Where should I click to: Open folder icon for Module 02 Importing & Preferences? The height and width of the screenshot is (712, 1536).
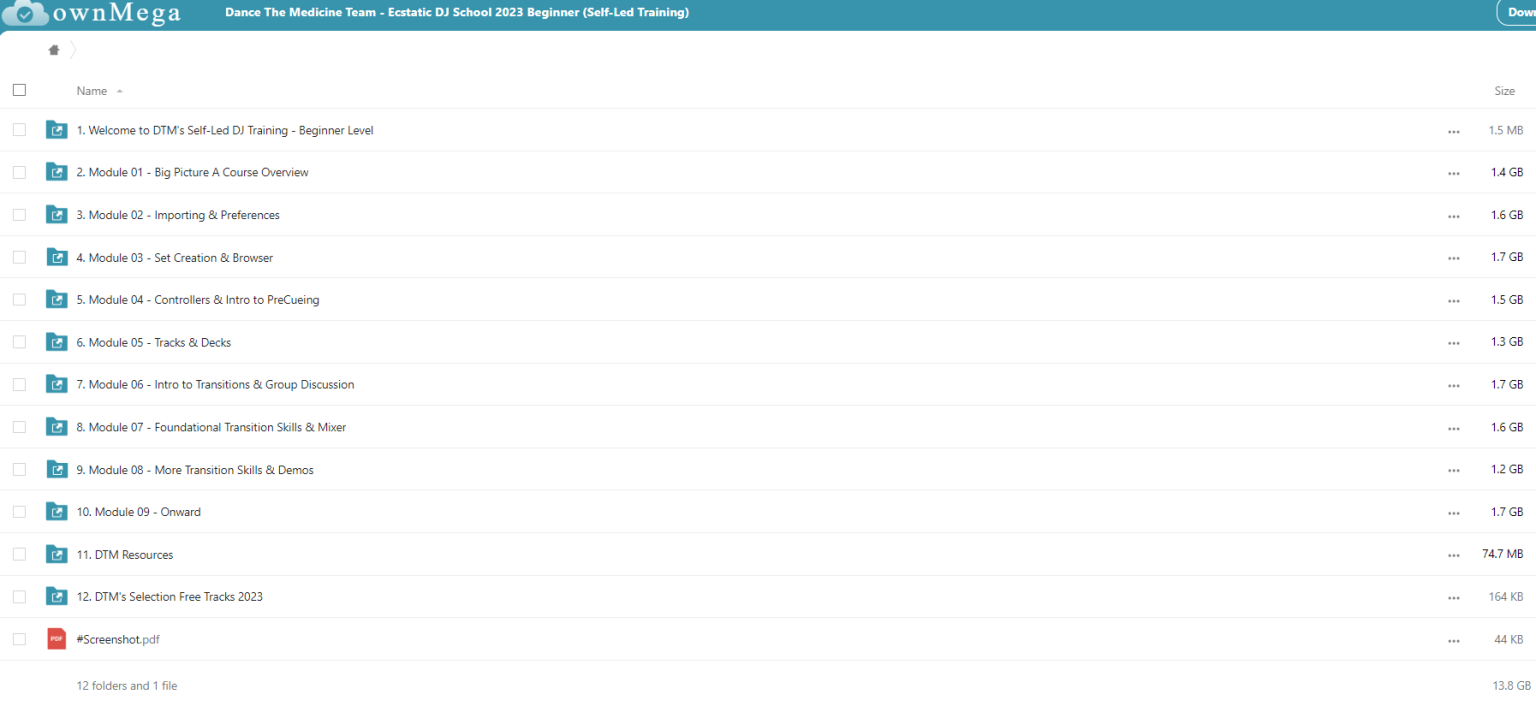click(57, 215)
